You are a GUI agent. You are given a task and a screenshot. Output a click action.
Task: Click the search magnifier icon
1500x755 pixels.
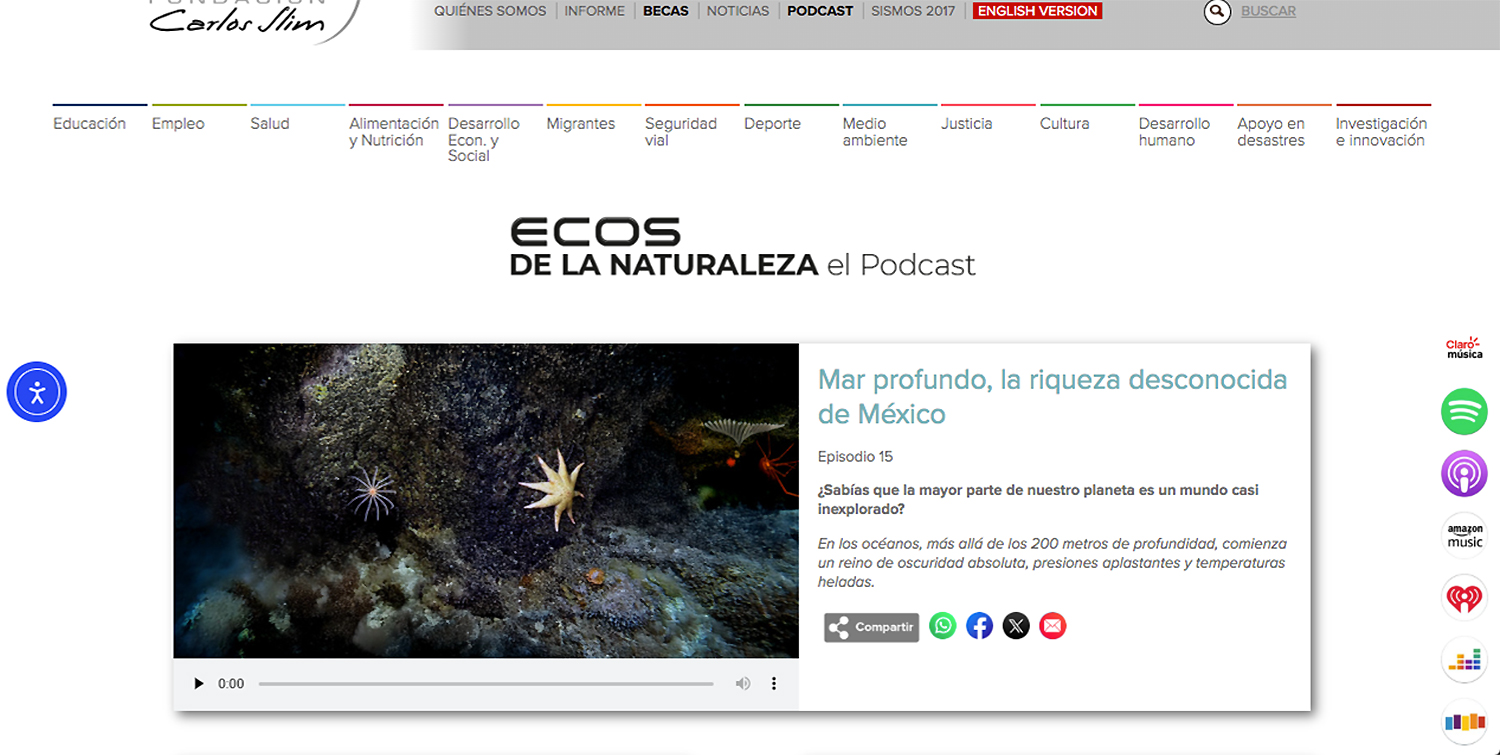click(x=1217, y=12)
